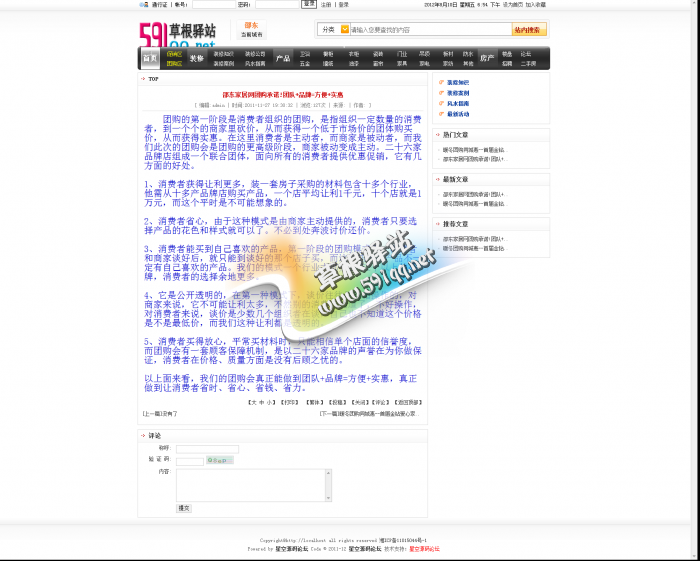Click the red arrow icon beside 推荐文章
Image resolution: width=700 pixels, height=561 pixels.
tap(438, 224)
